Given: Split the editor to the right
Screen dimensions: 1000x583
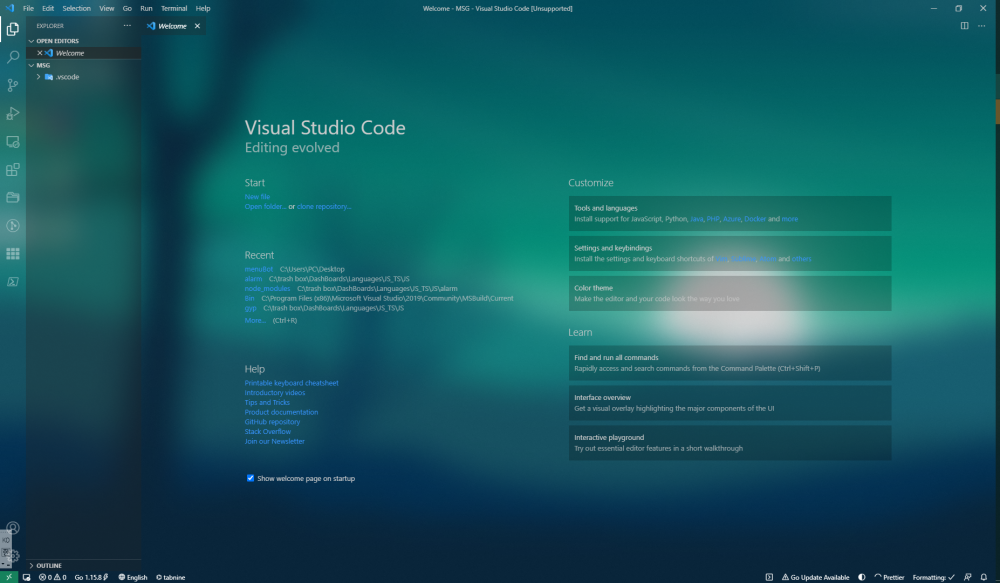Looking at the screenshot, I should pyautogui.click(x=964, y=26).
